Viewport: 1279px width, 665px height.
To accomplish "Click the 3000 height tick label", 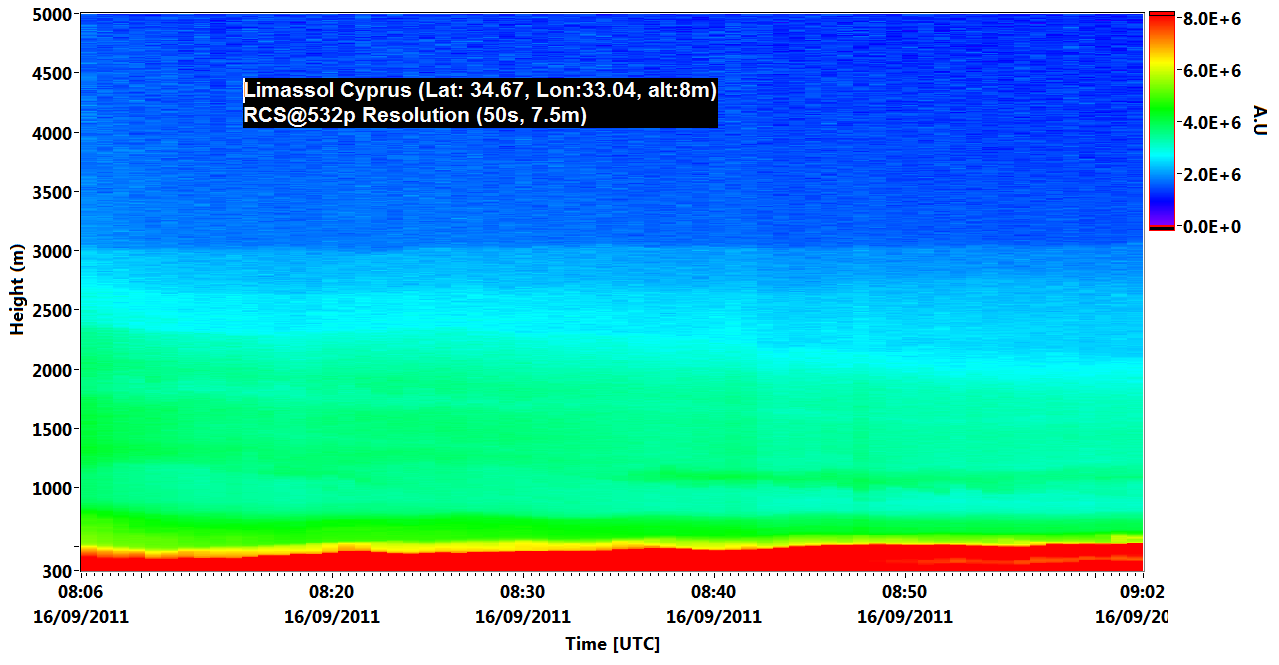I will (51, 251).
